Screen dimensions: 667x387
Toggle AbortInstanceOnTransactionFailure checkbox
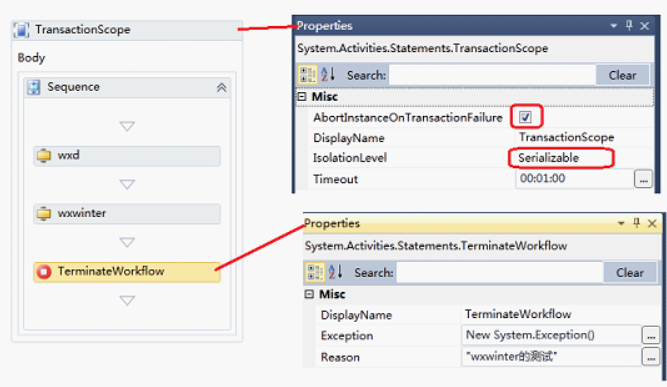(x=525, y=117)
